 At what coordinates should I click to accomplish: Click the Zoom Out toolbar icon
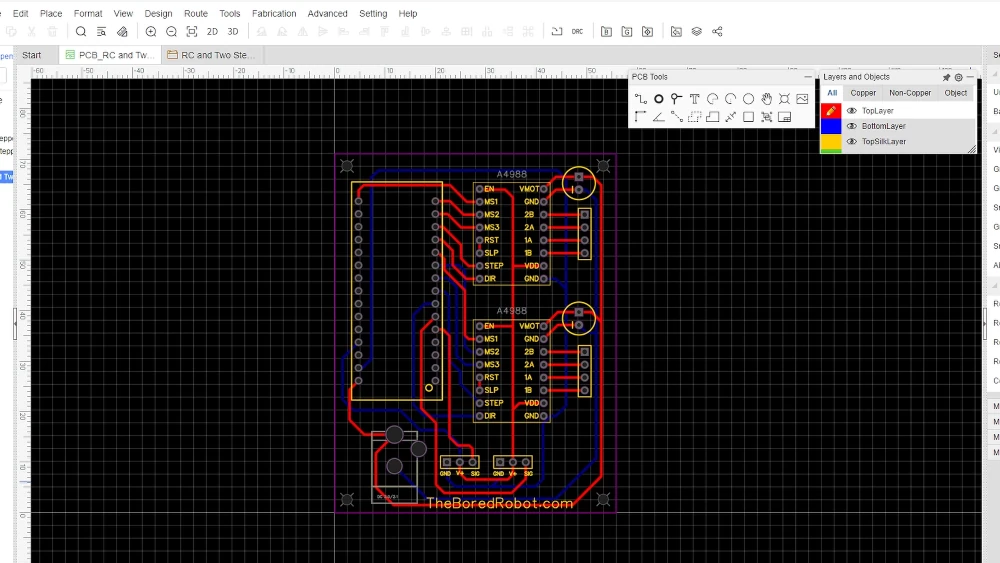pyautogui.click(x=172, y=31)
